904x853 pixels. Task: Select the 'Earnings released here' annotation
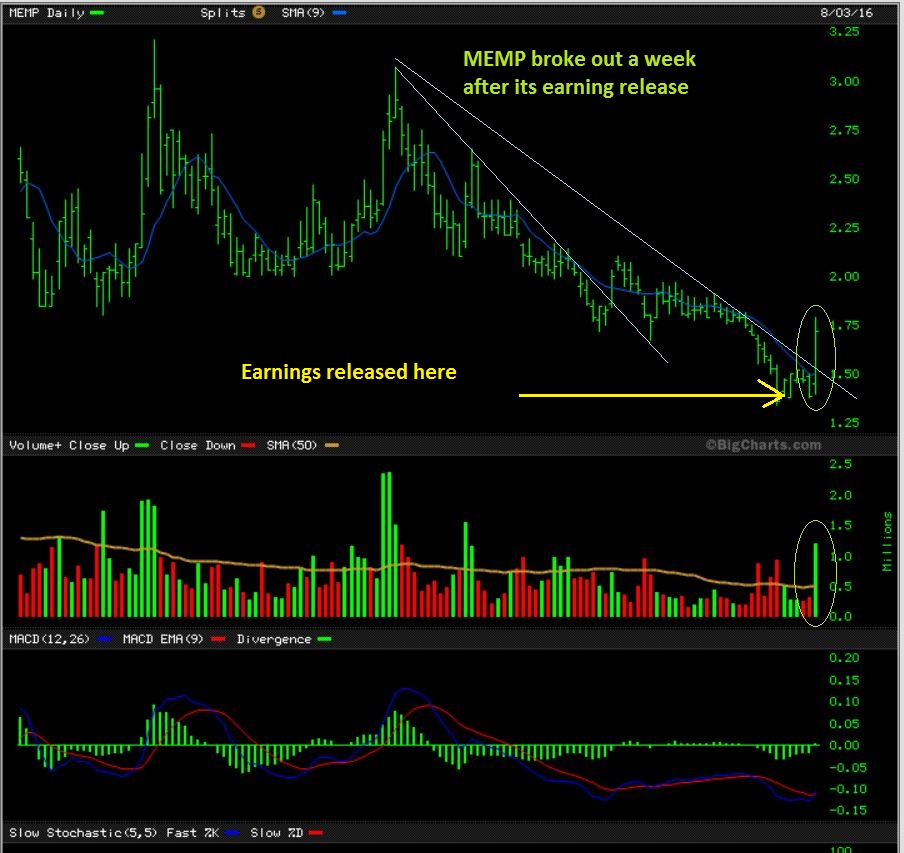(349, 372)
